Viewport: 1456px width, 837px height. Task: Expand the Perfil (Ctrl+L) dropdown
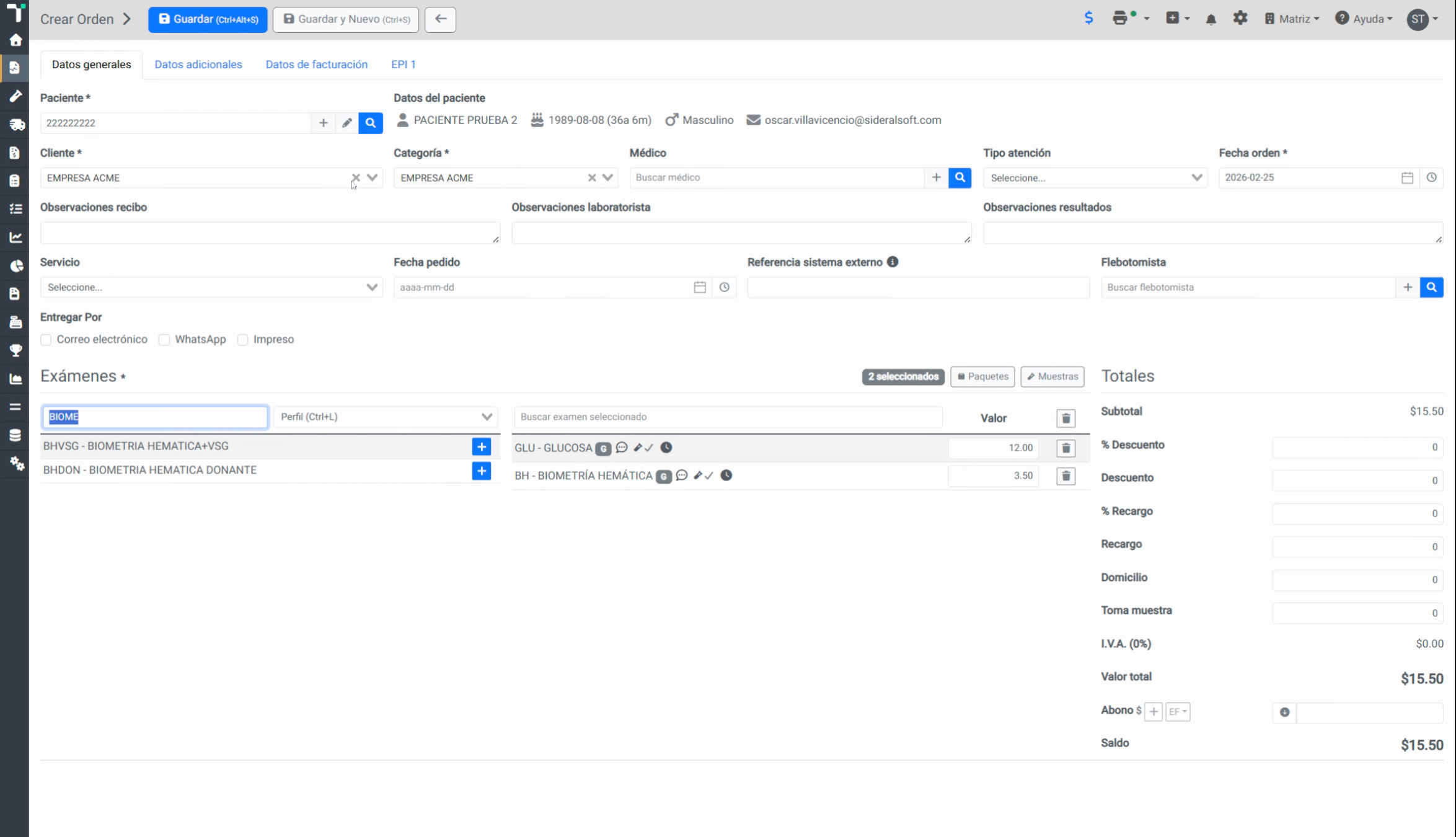pos(386,417)
